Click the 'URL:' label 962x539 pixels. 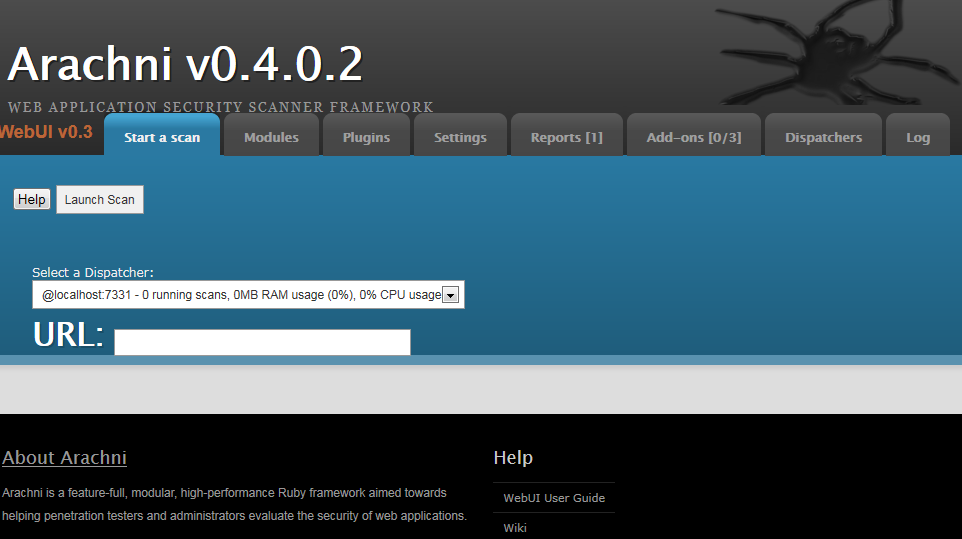click(68, 335)
